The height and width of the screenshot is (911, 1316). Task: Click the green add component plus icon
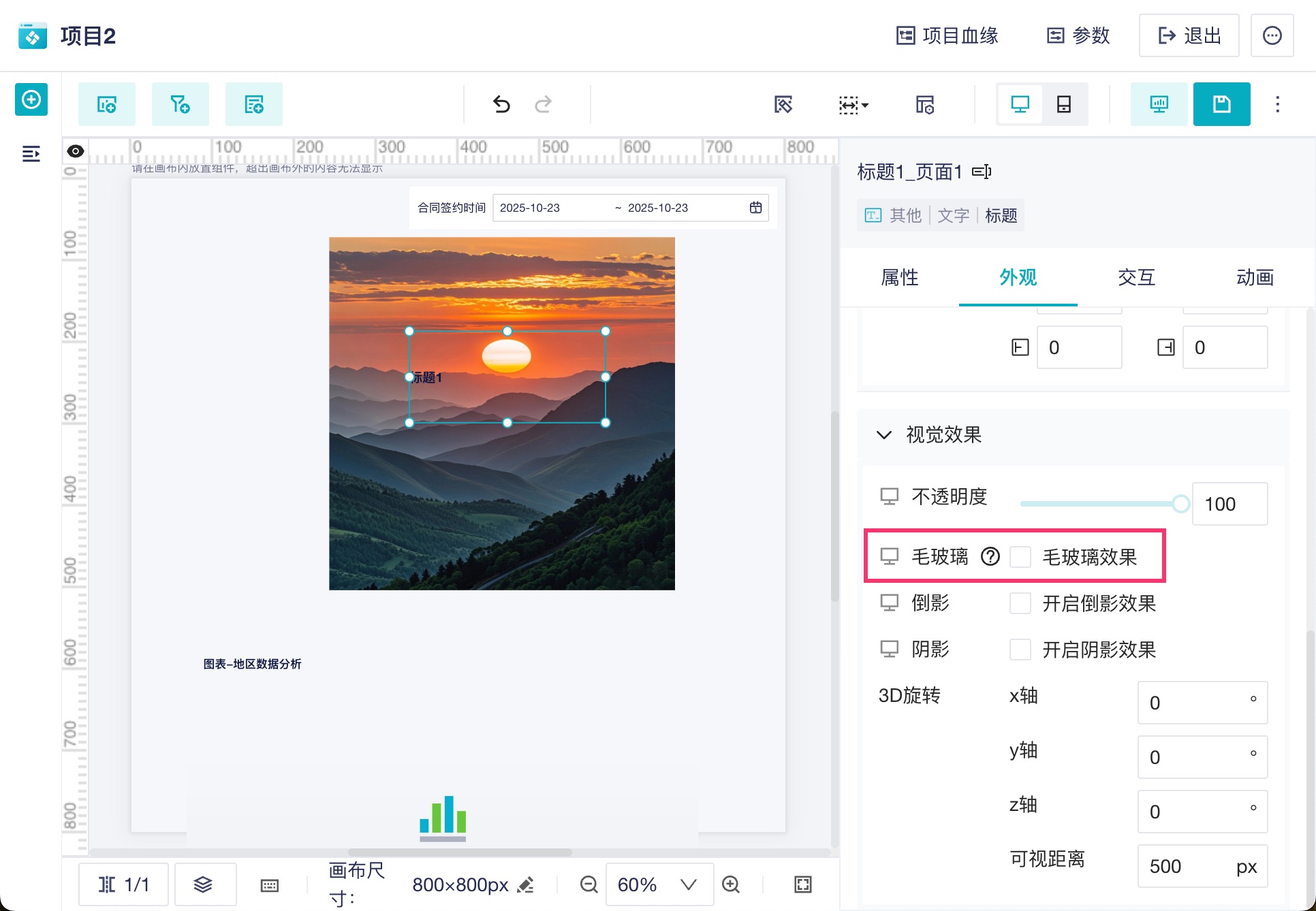31,100
